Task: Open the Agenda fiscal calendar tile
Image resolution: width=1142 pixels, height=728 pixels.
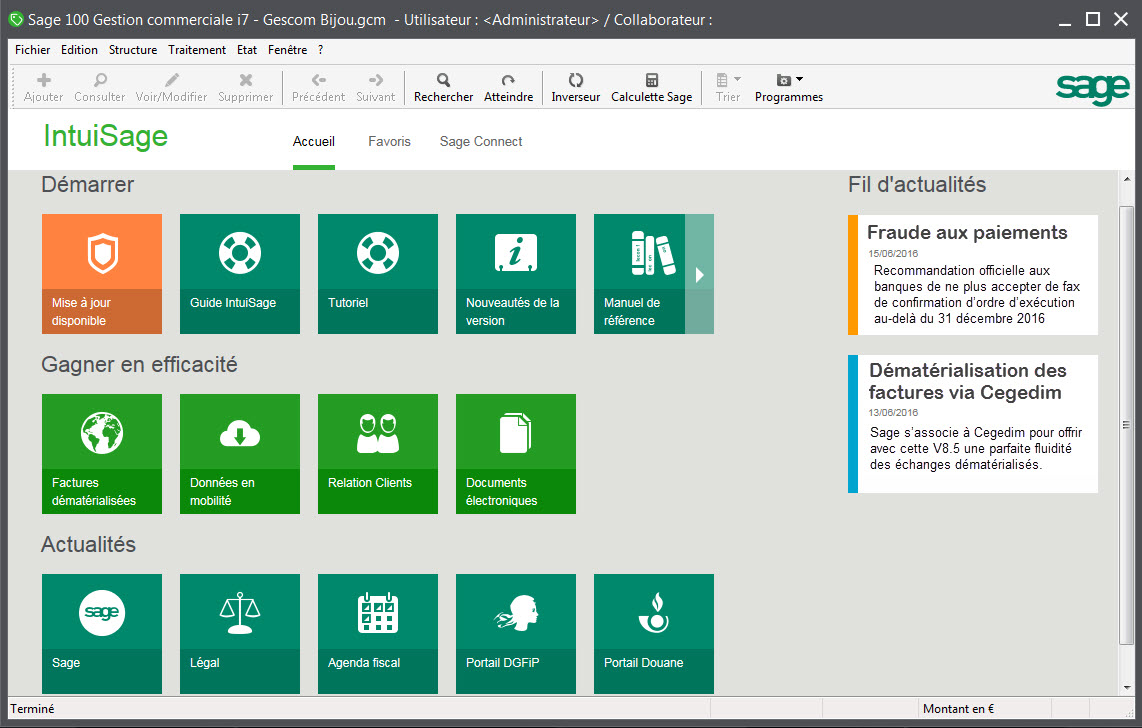Action: coord(377,633)
